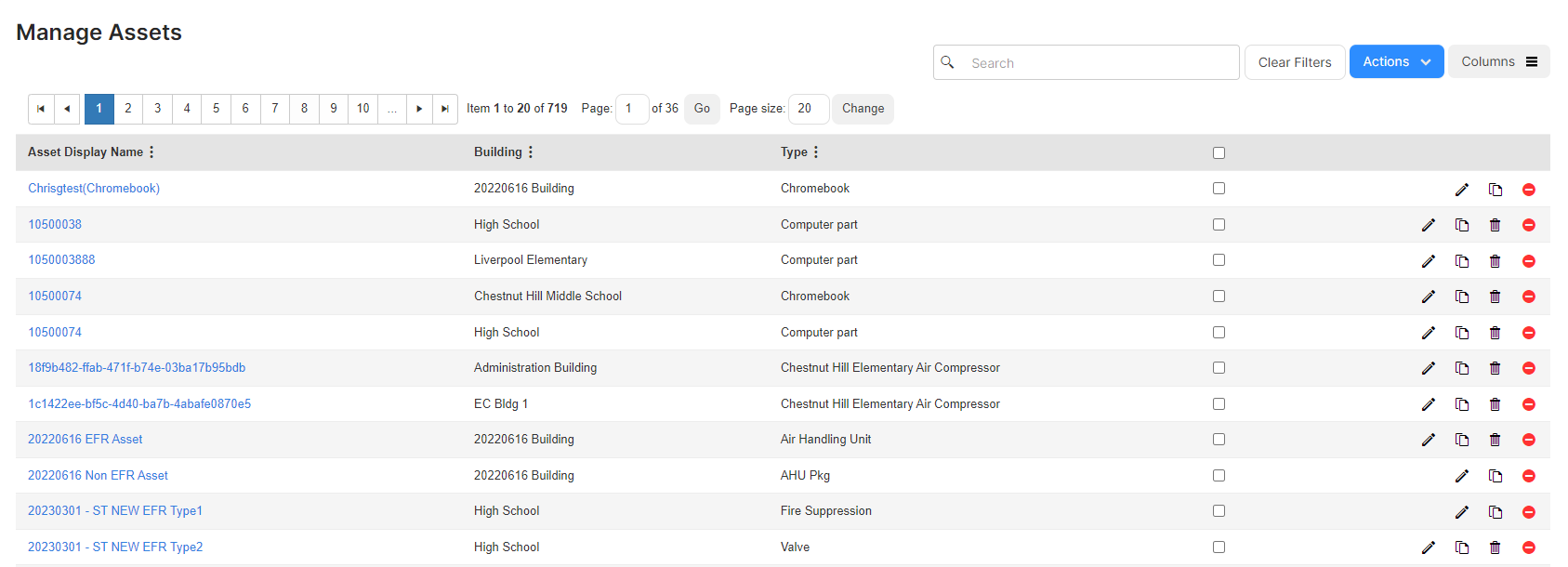The height and width of the screenshot is (567, 1568).
Task: Delete the 20230301 - ST NEW EFR Type2 asset
Action: pos(1496,547)
